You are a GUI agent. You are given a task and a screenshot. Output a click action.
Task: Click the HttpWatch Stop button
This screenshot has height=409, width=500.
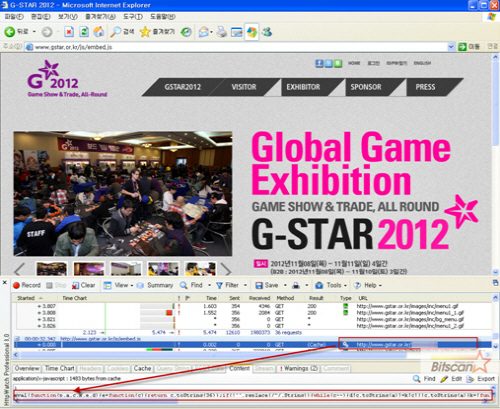coord(56,285)
